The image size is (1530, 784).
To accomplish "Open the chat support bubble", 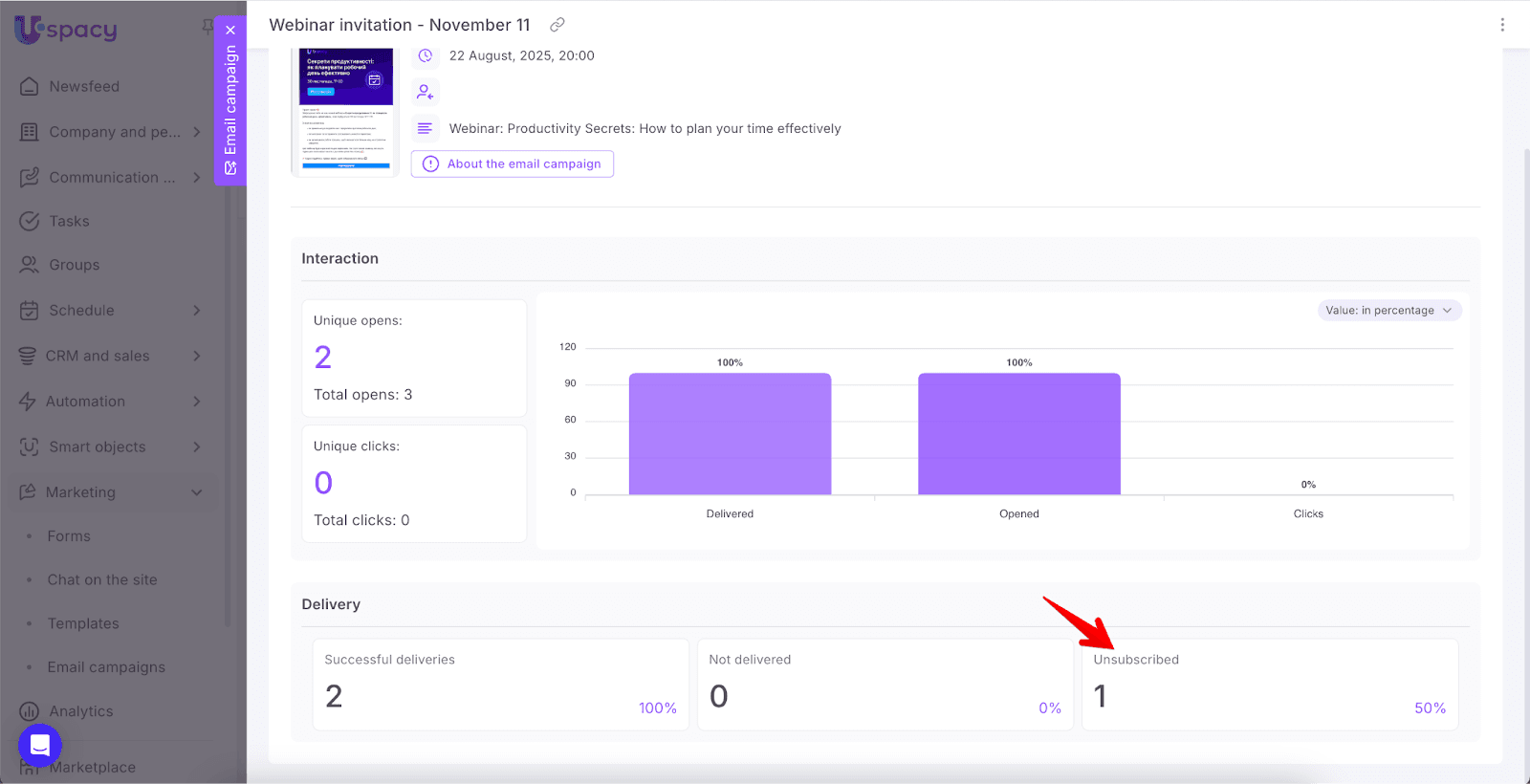I will pyautogui.click(x=40, y=745).
